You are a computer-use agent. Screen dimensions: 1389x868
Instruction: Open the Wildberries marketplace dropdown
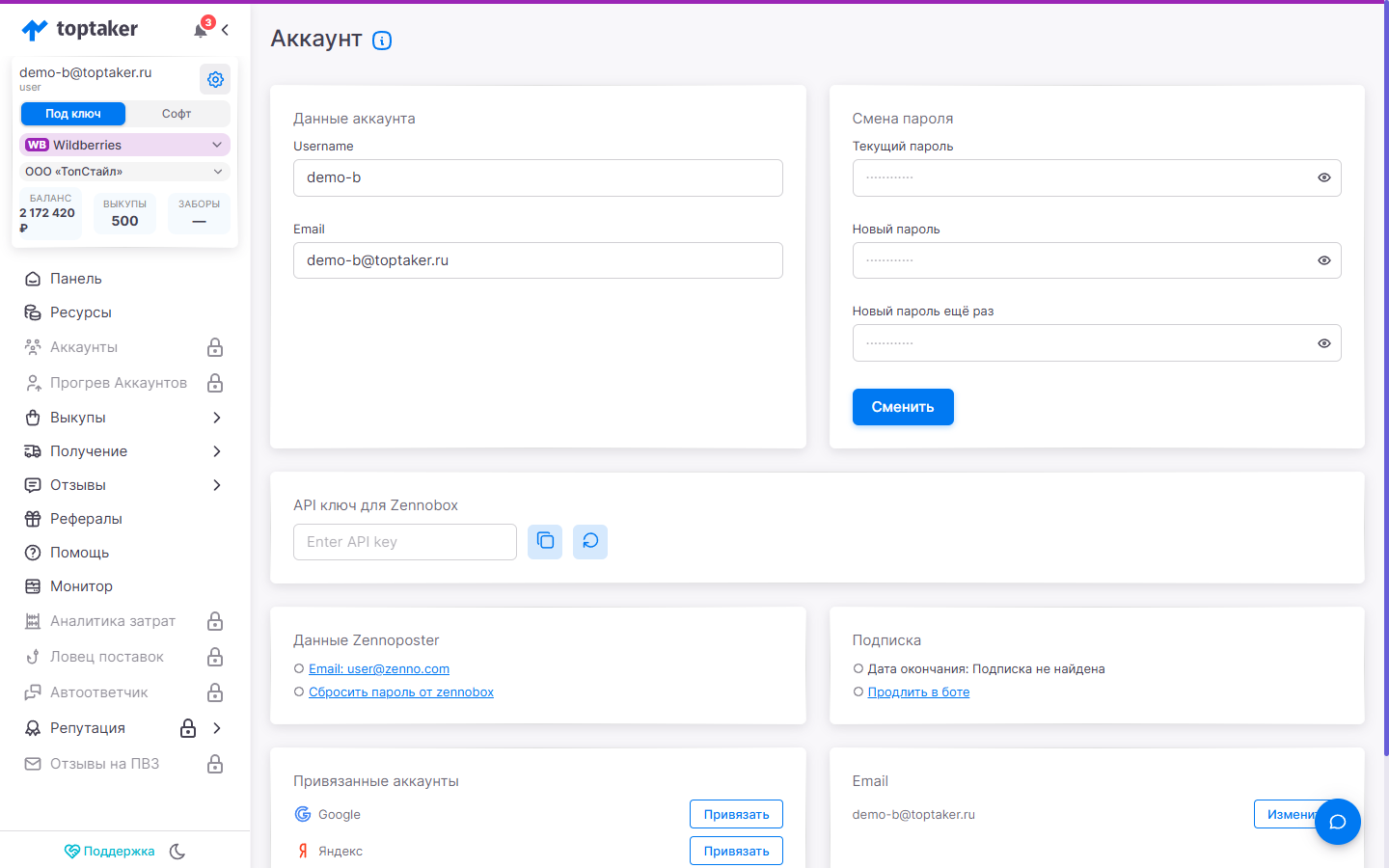coord(124,145)
